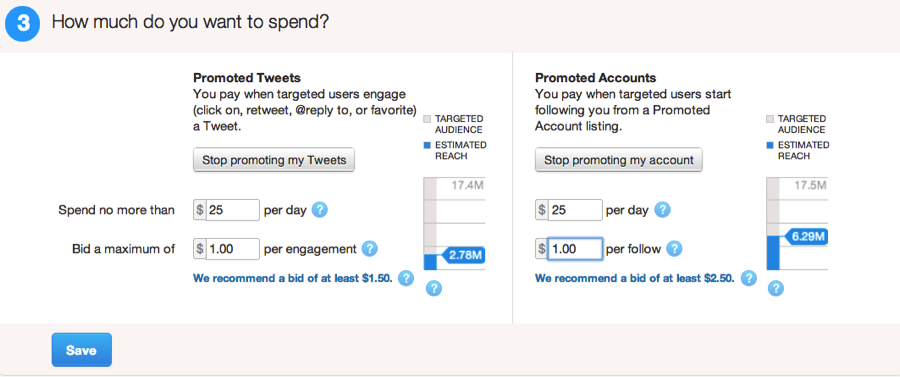Focus the per engagement bid field
Image resolution: width=900 pixels, height=377 pixels.
coord(232,249)
